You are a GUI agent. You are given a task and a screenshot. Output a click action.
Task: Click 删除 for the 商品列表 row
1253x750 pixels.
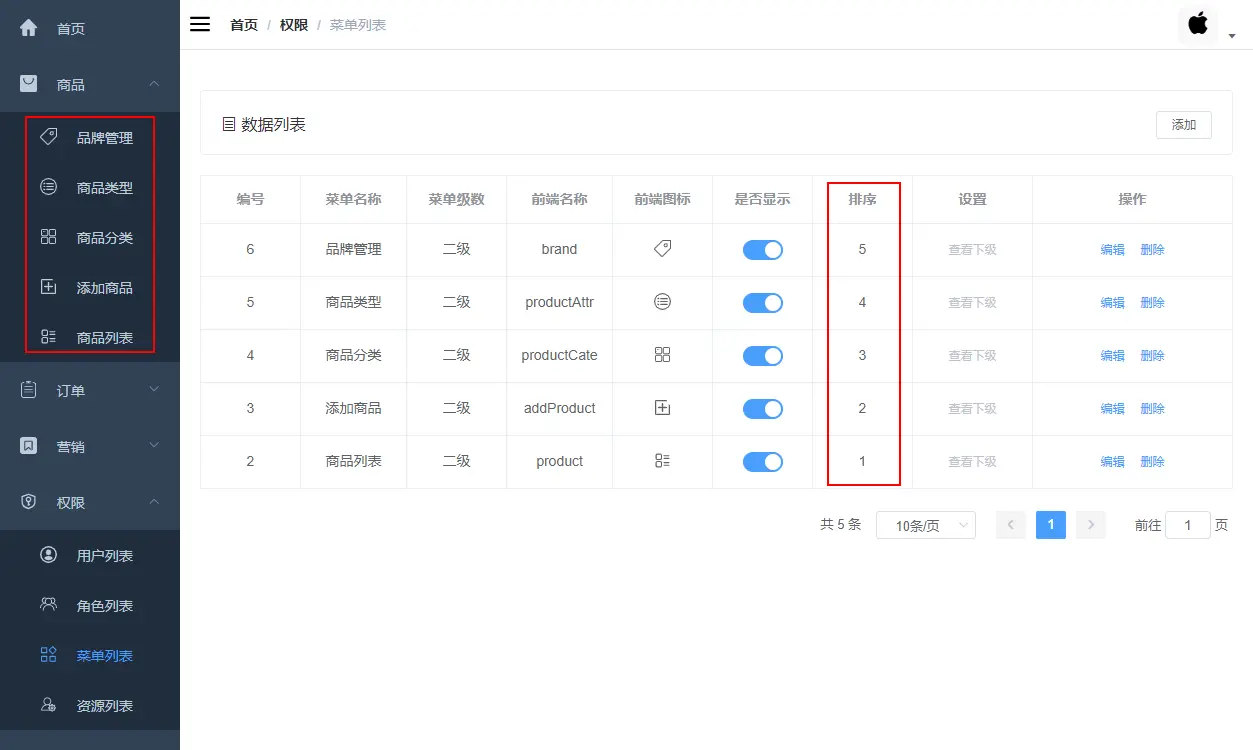[1152, 462]
